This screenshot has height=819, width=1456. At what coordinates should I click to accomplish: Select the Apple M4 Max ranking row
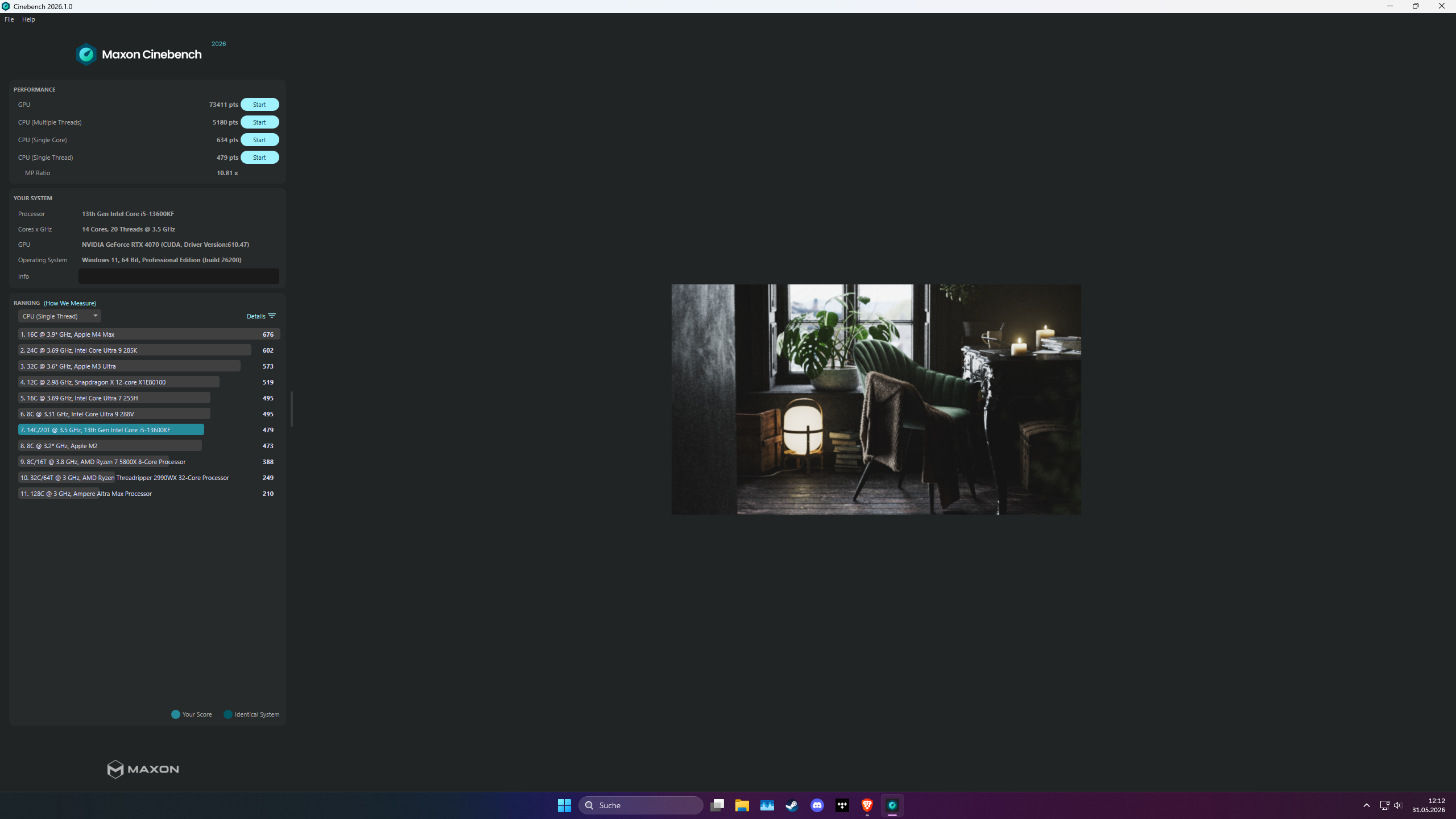[149, 334]
